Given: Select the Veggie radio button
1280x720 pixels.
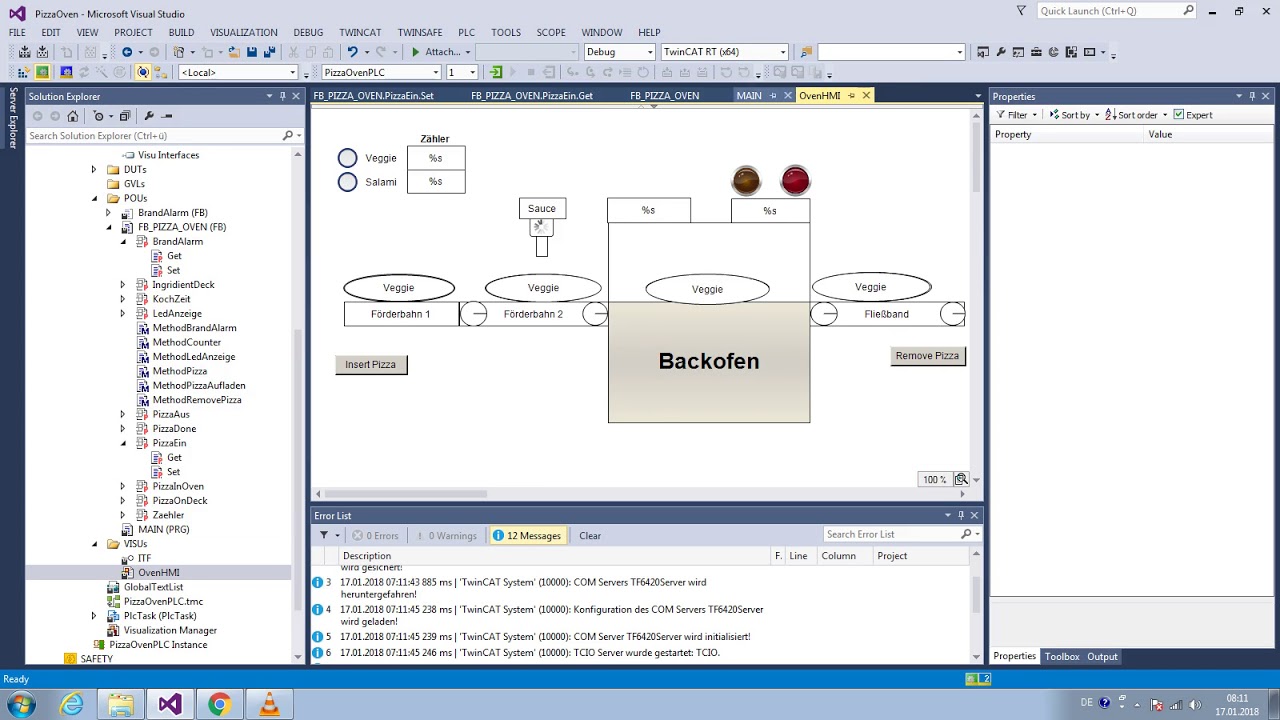Looking at the screenshot, I should click(347, 158).
